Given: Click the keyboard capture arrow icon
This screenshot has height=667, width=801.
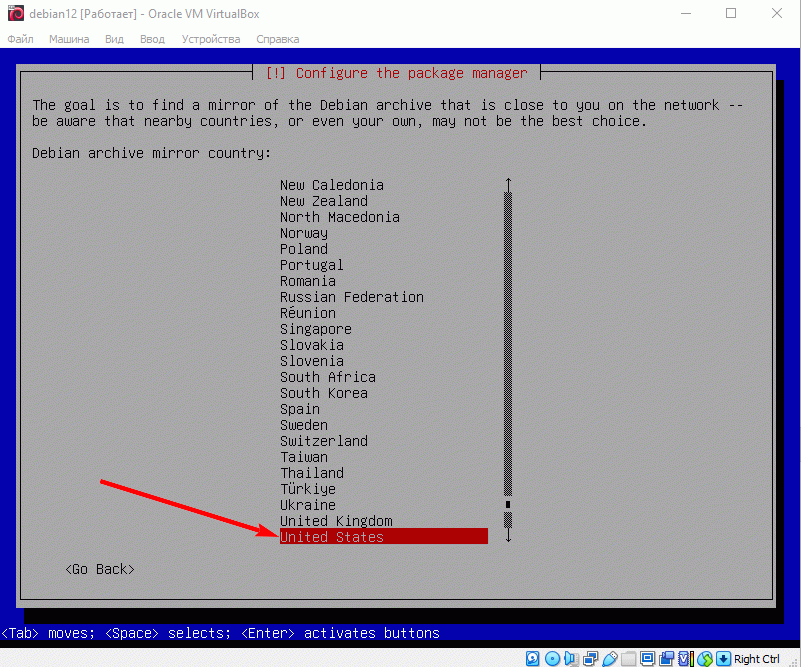Looking at the screenshot, I should click(x=723, y=658).
